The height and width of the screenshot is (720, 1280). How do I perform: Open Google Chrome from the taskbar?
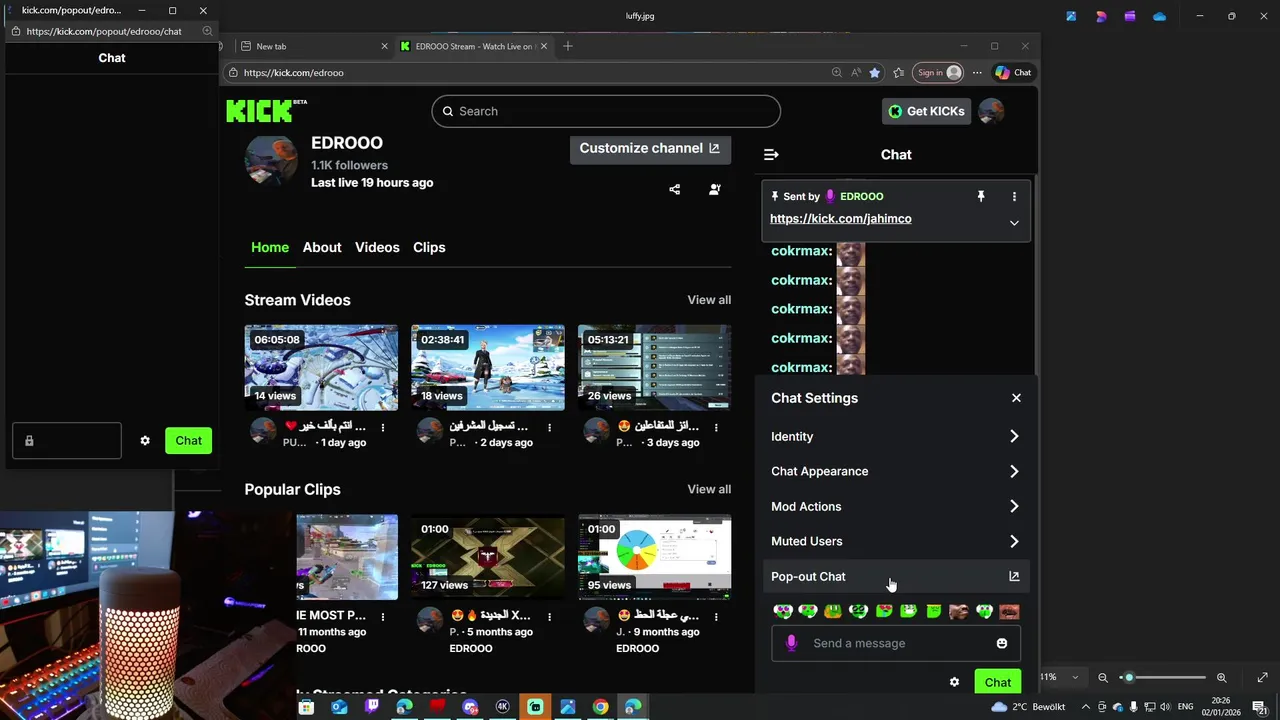pyautogui.click(x=600, y=707)
